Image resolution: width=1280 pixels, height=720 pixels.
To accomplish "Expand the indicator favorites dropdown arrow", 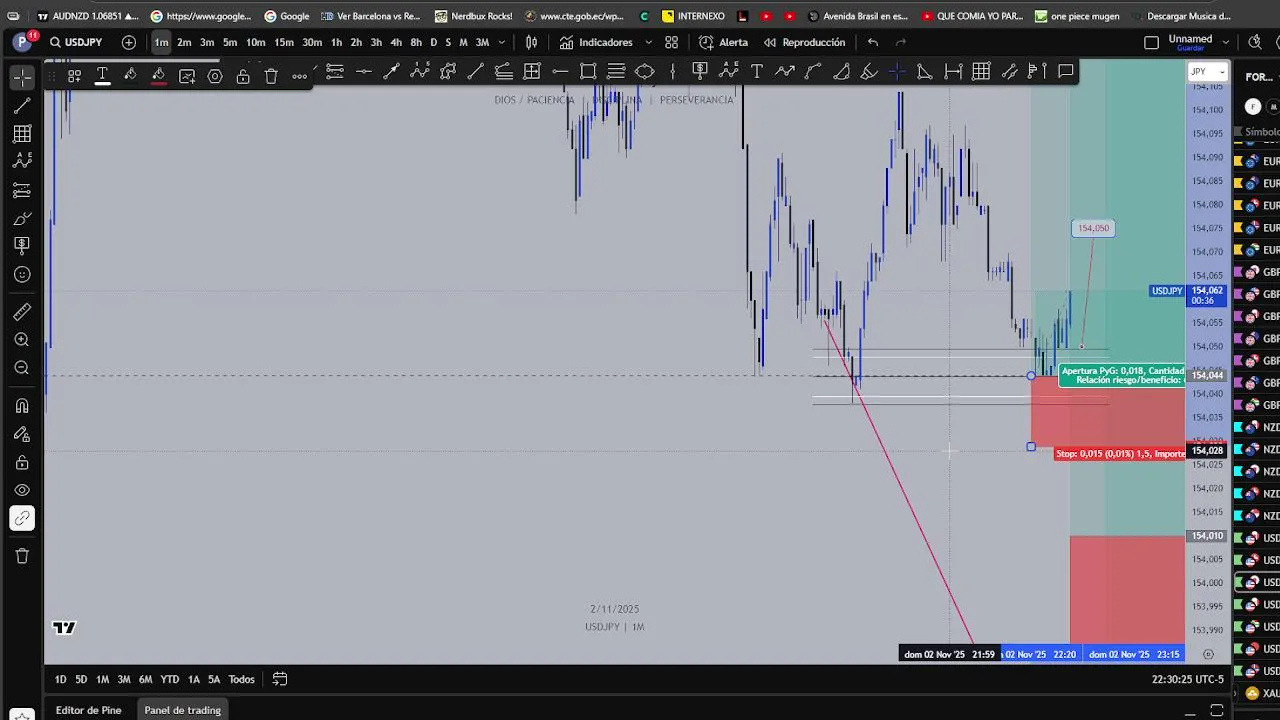I will 648,42.
